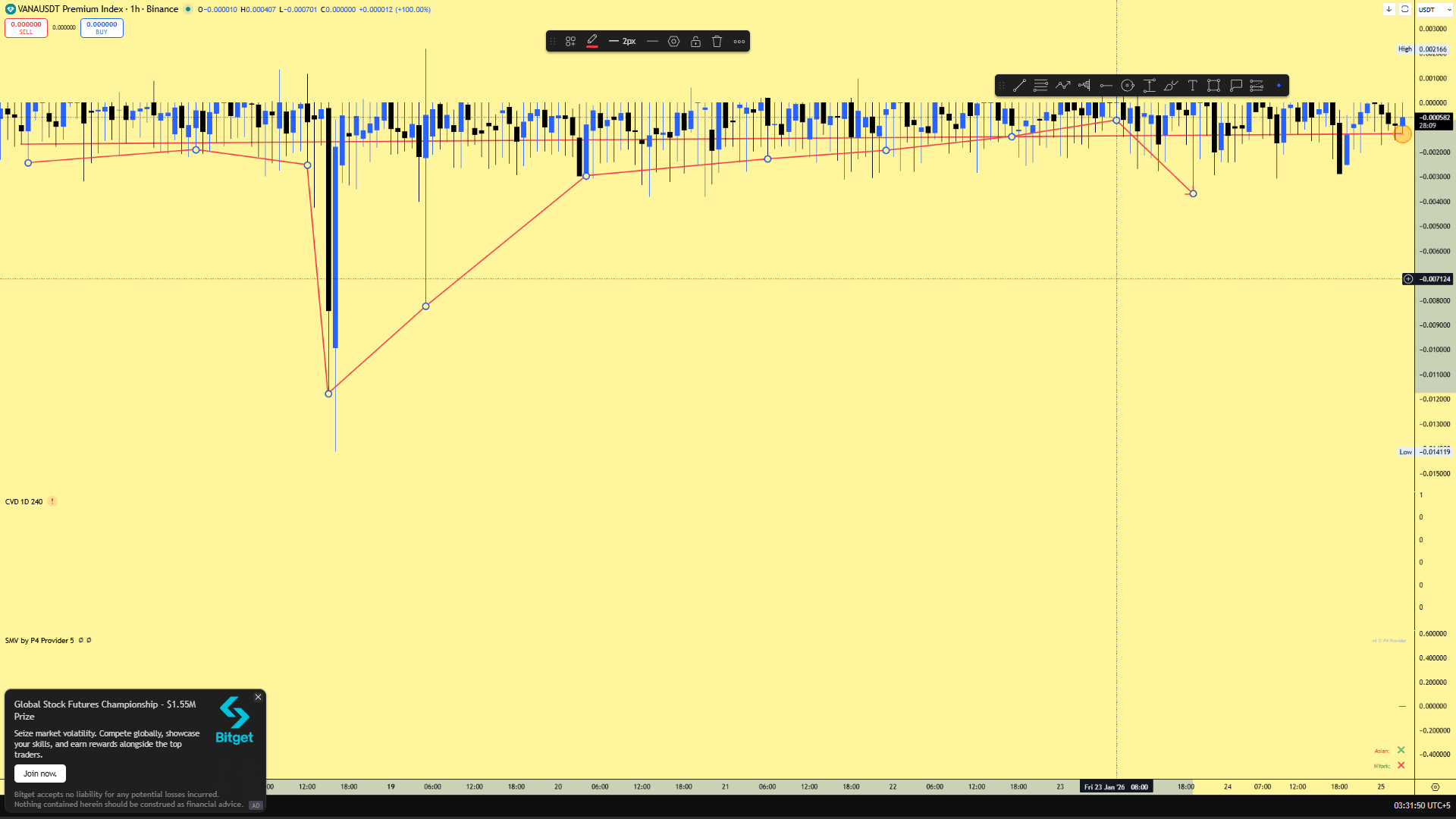Select the trend line drawing tool

click(x=1019, y=86)
